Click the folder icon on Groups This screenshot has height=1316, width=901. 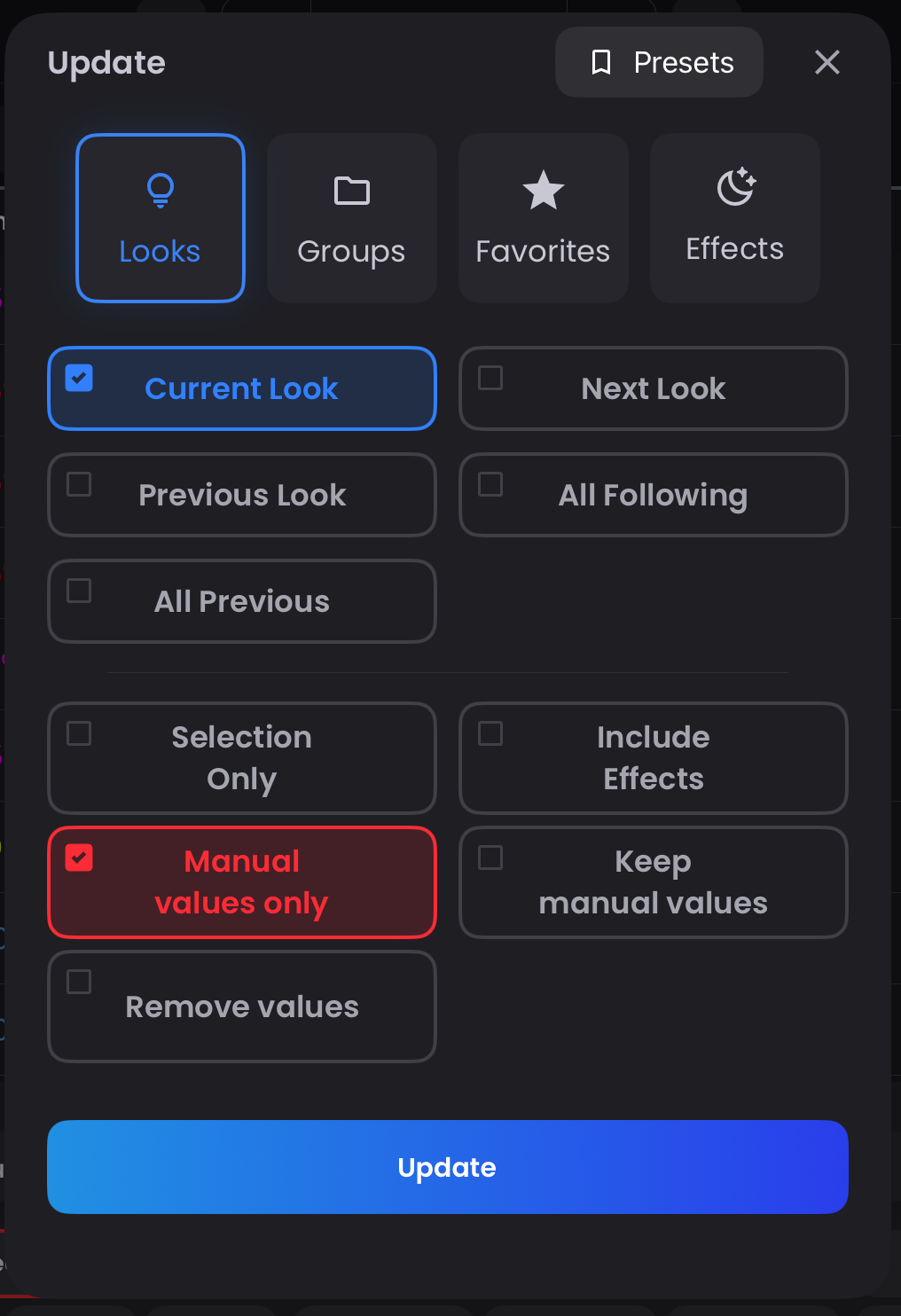(352, 191)
